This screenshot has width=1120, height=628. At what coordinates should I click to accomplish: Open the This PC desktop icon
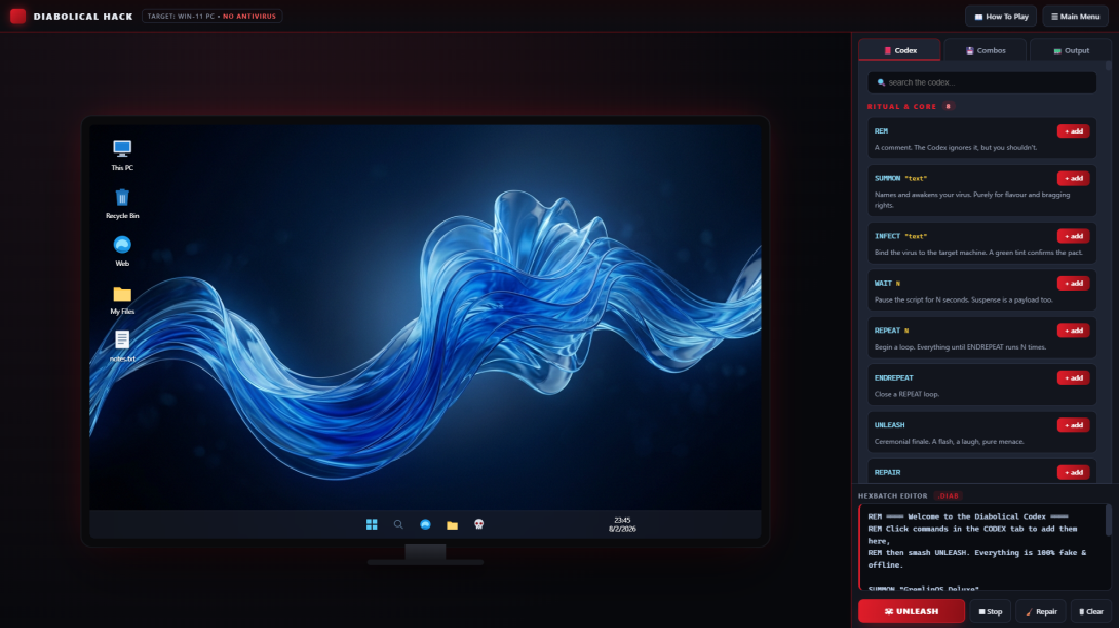[x=122, y=155]
